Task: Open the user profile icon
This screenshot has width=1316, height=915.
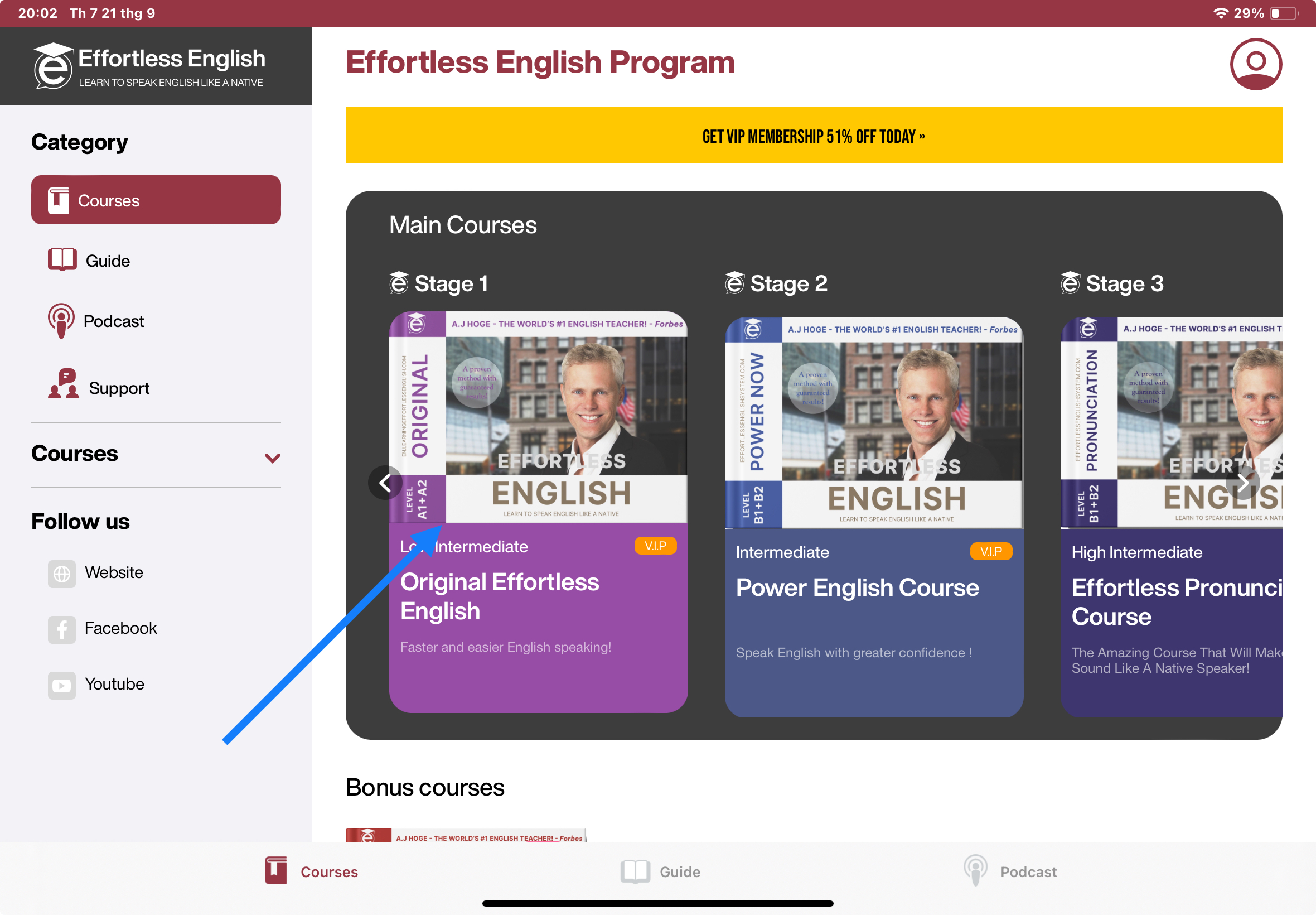Action: (1255, 64)
